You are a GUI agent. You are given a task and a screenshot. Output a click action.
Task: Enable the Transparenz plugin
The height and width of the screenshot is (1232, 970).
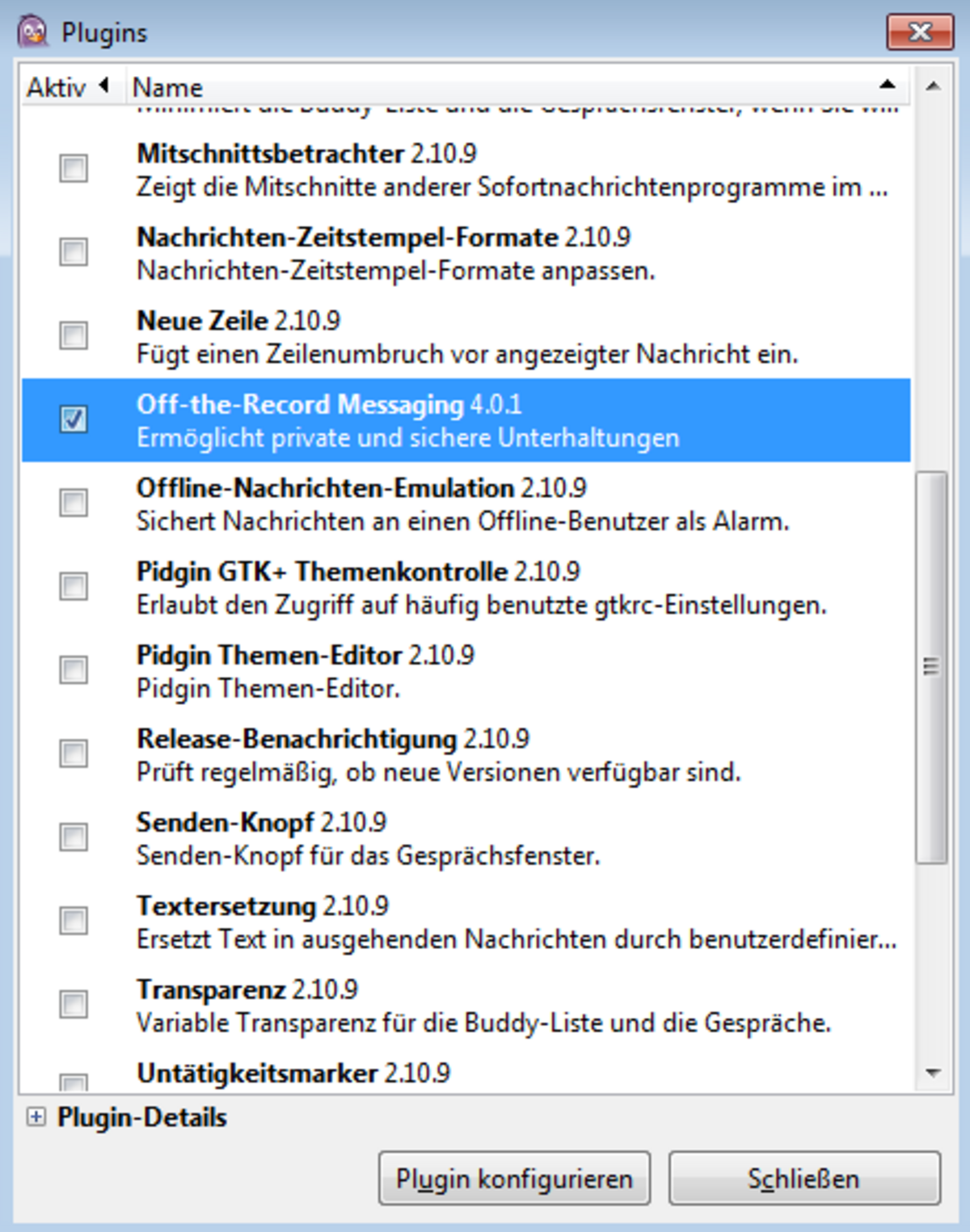coord(74,1004)
